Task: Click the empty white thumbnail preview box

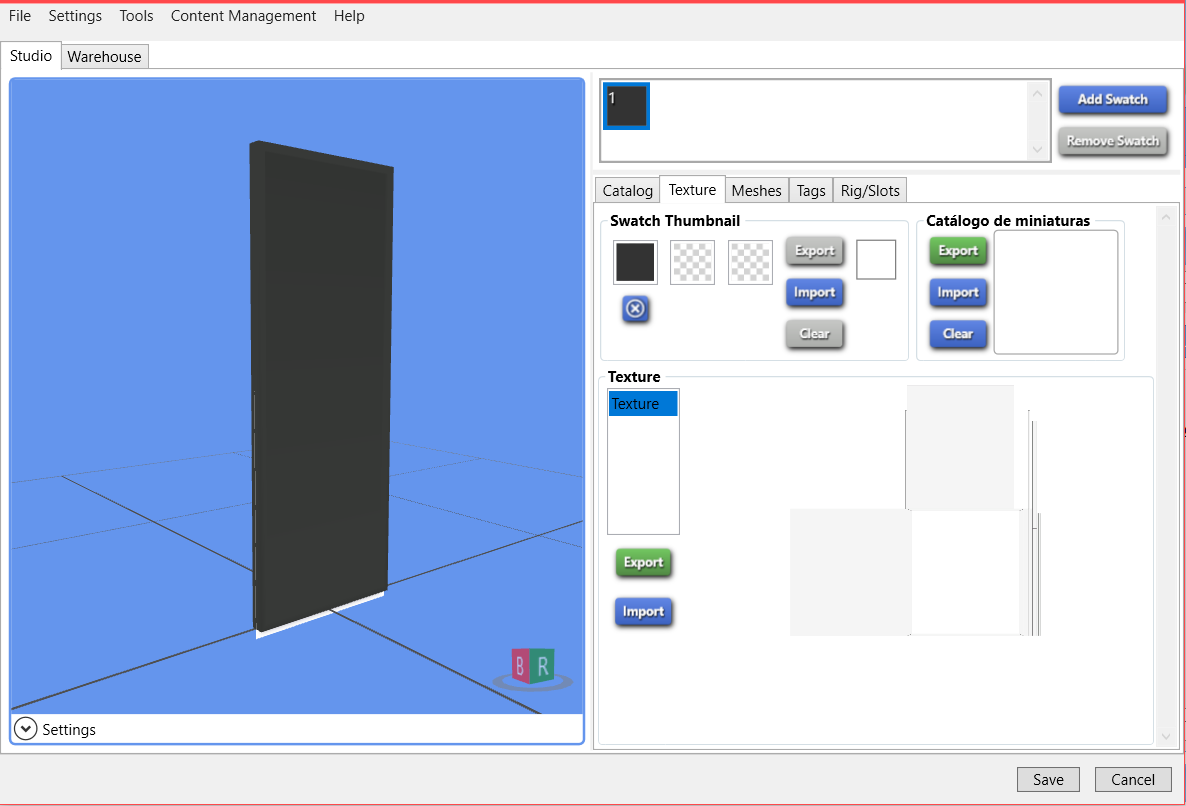Action: (876, 260)
